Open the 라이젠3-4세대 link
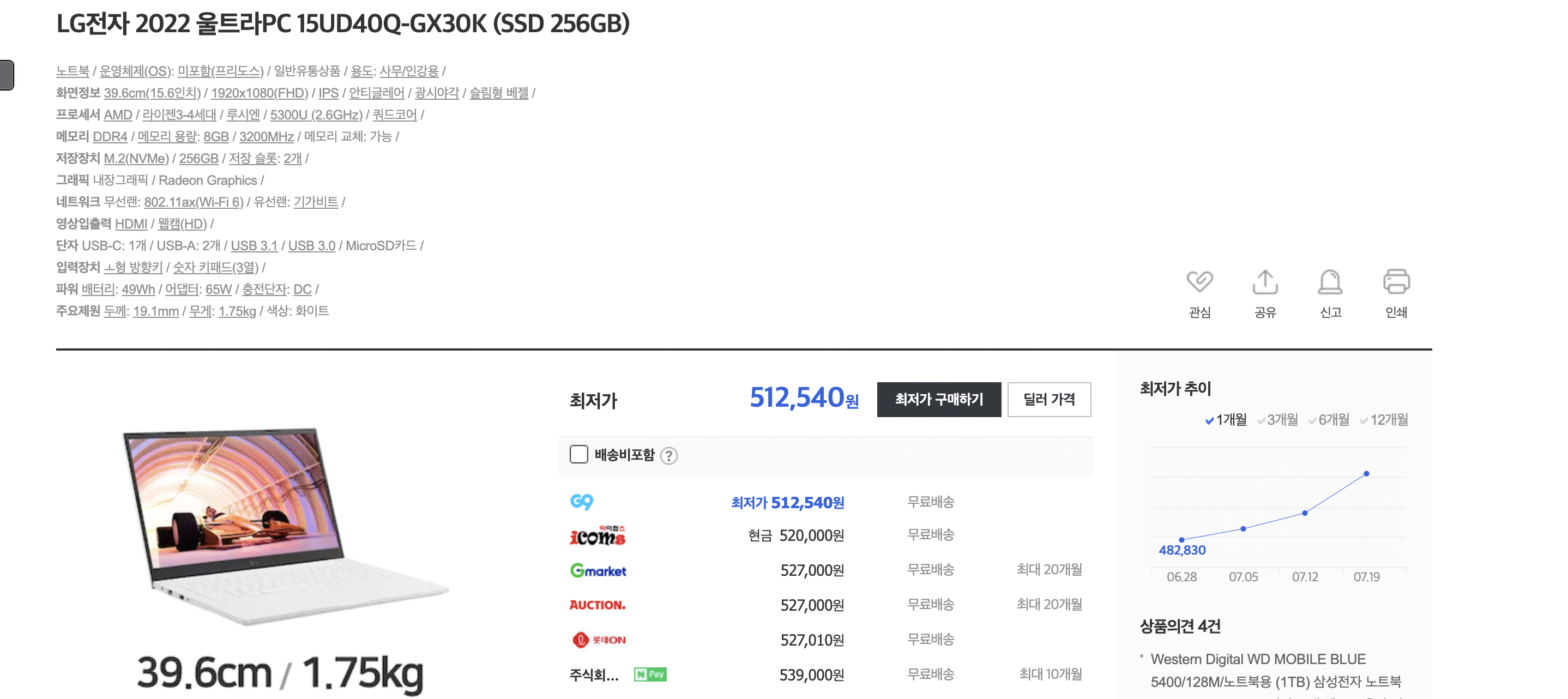 (179, 115)
